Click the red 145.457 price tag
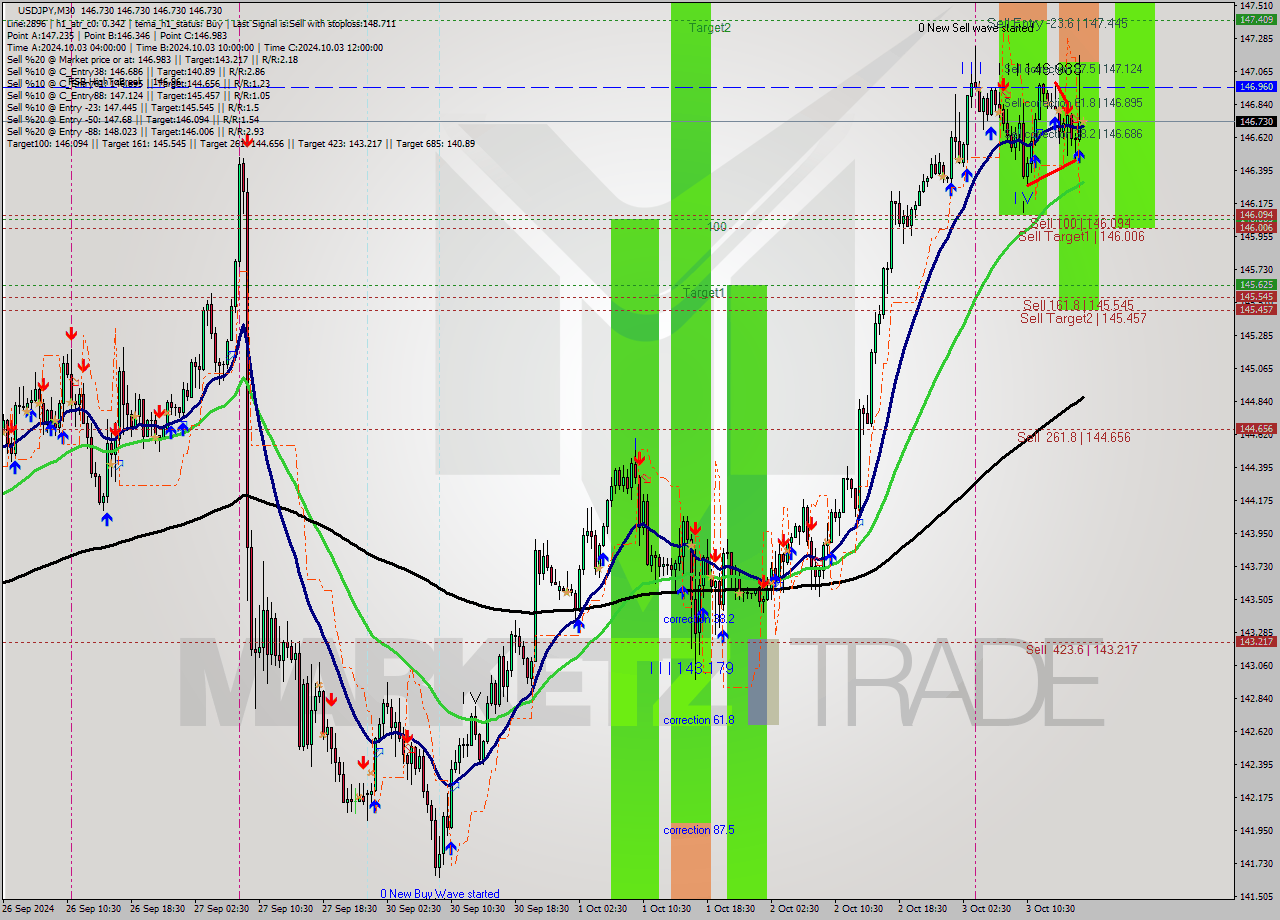Image resolution: width=1280 pixels, height=920 pixels. 1256,309
